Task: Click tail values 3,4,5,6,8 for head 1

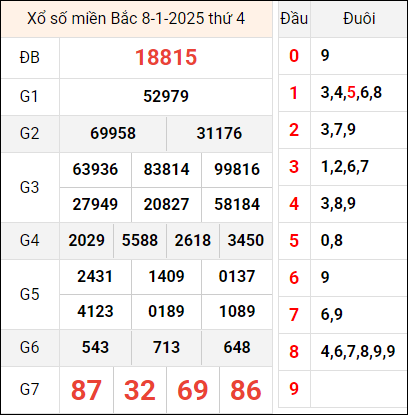Action: click(x=351, y=93)
